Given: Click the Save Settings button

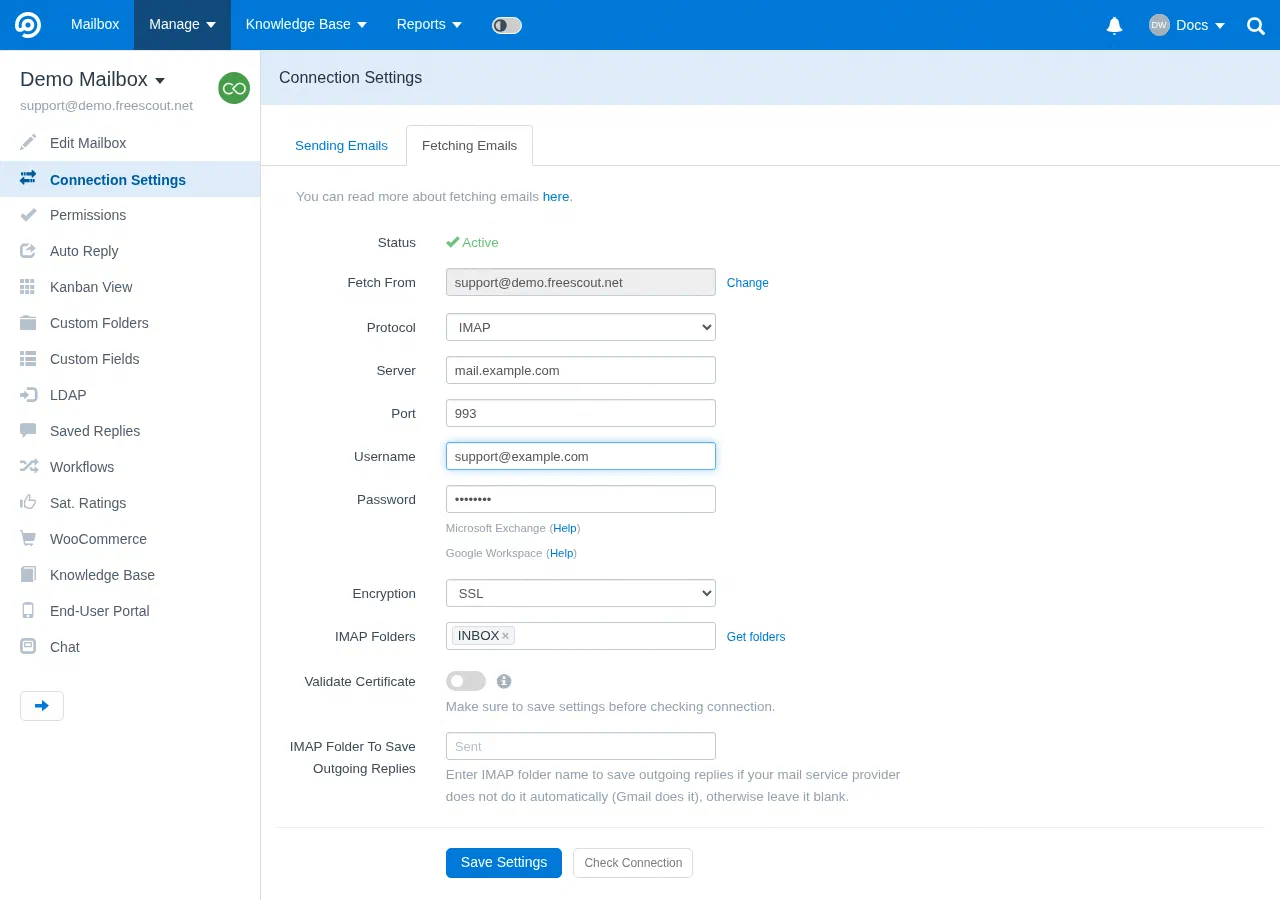Looking at the screenshot, I should point(504,863).
